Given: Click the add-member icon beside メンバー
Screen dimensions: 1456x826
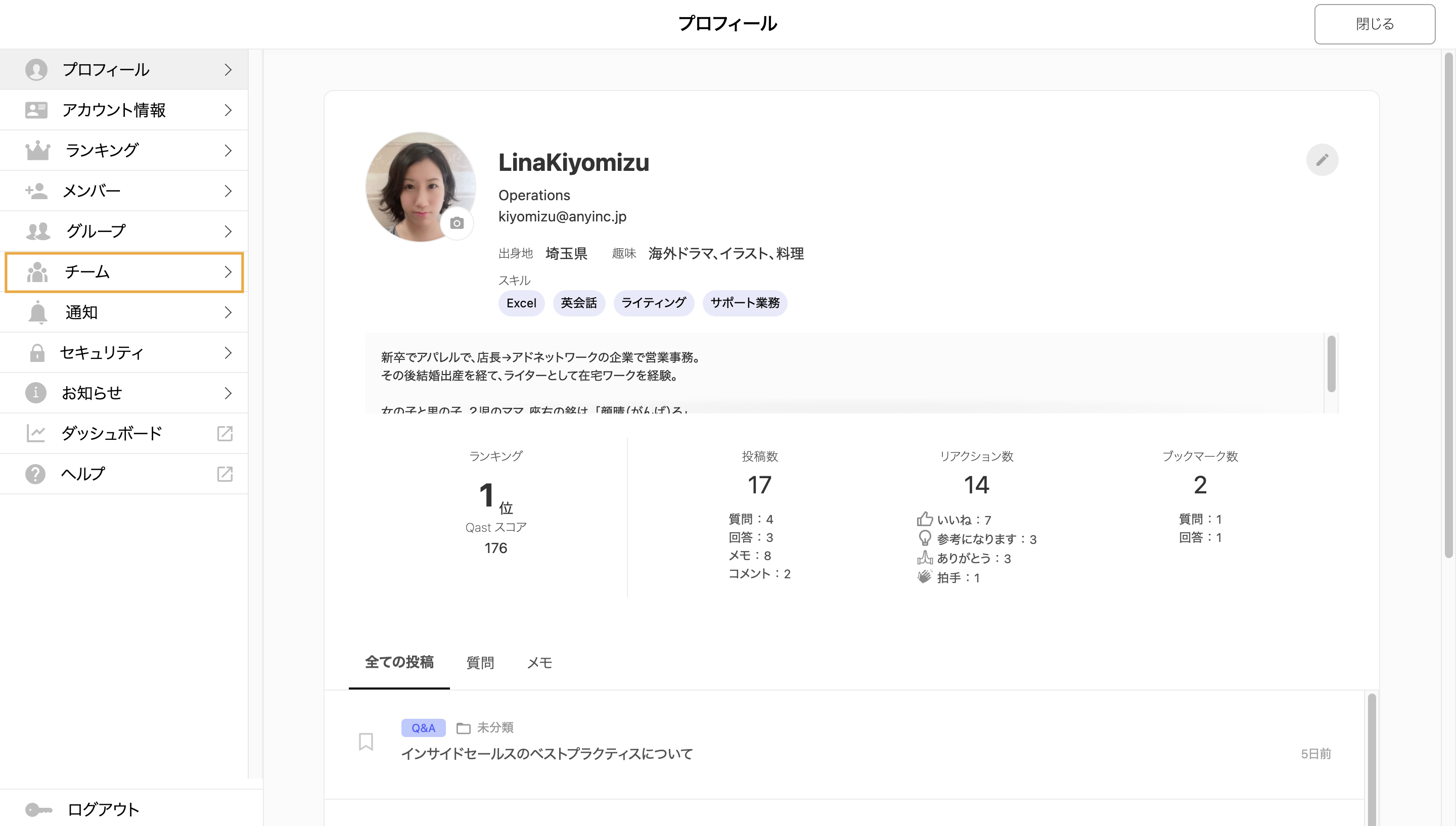Looking at the screenshot, I should coord(36,191).
